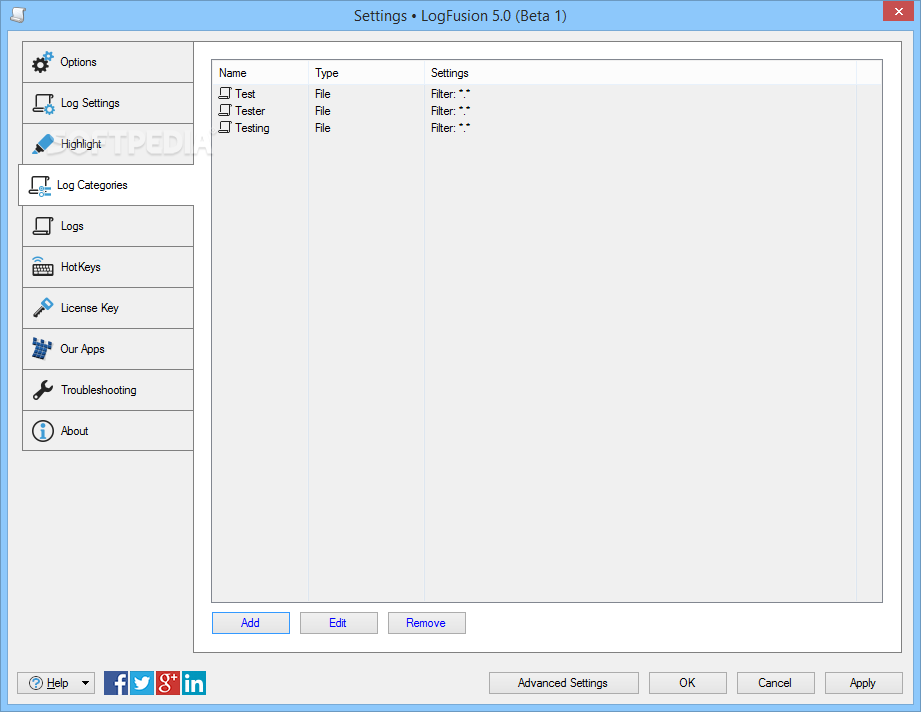Image resolution: width=921 pixels, height=712 pixels.
Task: Click the License Key icon
Action: [x=43, y=308]
